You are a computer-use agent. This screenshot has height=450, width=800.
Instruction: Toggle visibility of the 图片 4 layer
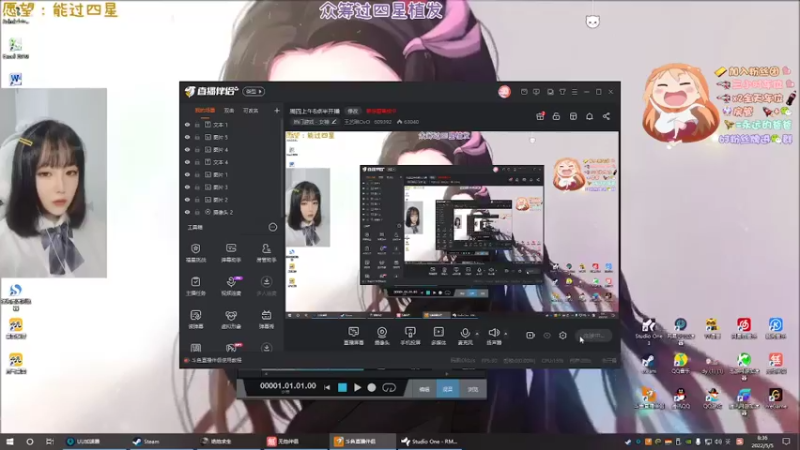click(187, 149)
